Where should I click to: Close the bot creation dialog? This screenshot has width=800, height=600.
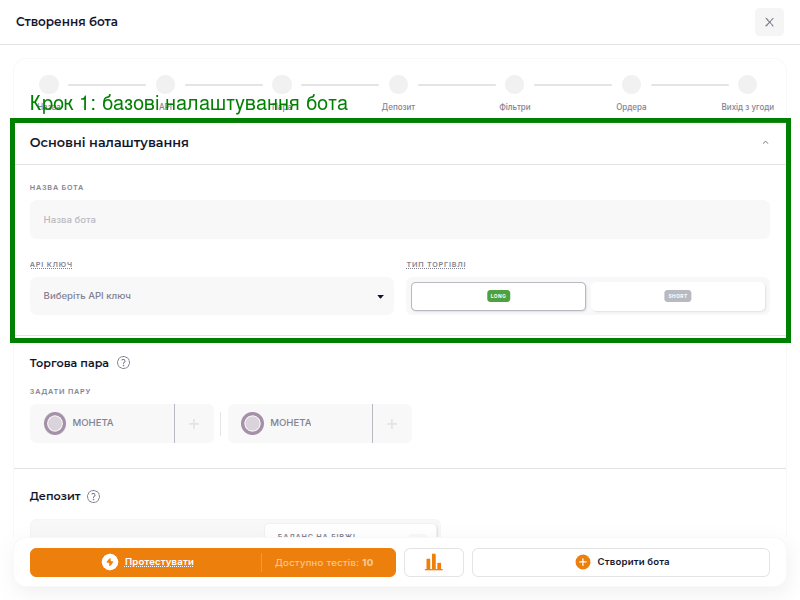(x=769, y=22)
